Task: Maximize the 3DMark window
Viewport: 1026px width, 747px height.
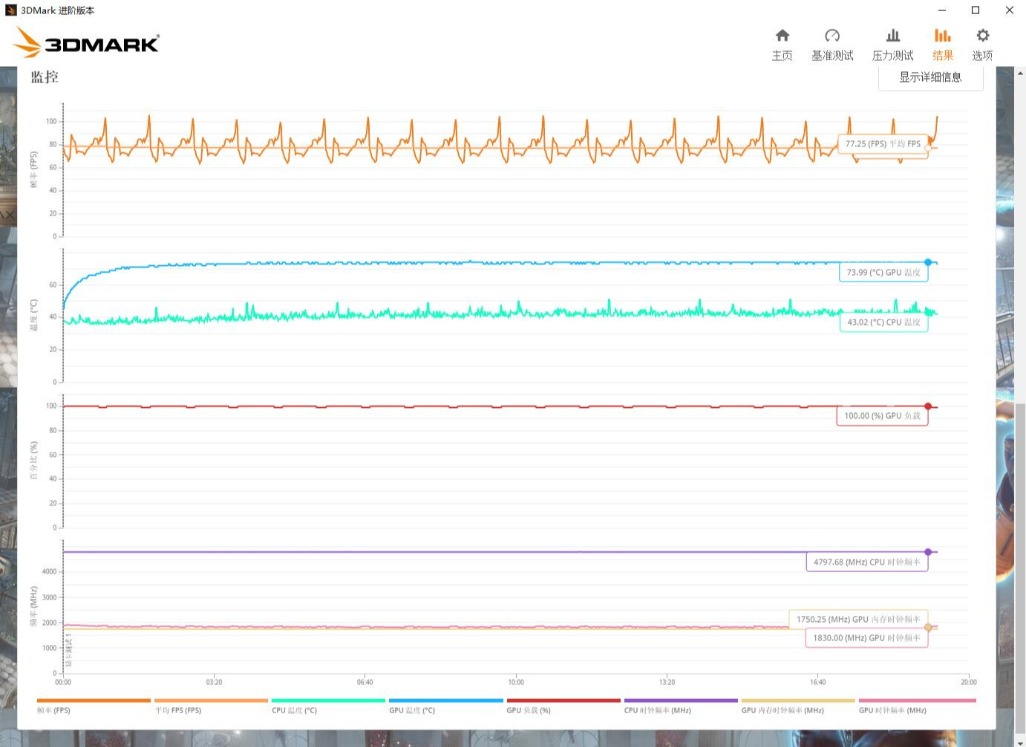Action: click(975, 9)
